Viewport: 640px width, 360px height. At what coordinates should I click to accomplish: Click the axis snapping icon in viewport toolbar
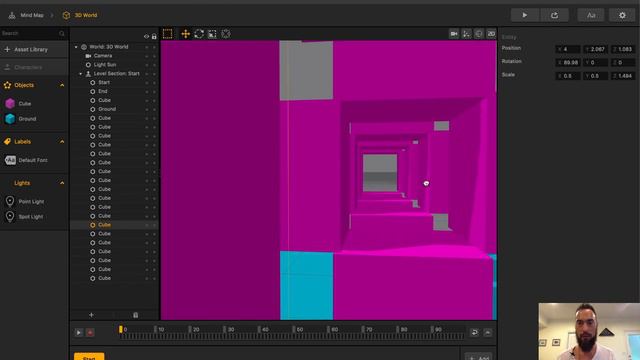466,34
